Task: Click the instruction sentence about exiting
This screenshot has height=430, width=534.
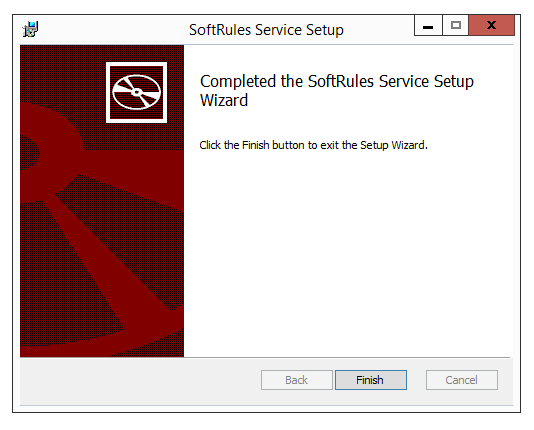Action: click(313, 145)
